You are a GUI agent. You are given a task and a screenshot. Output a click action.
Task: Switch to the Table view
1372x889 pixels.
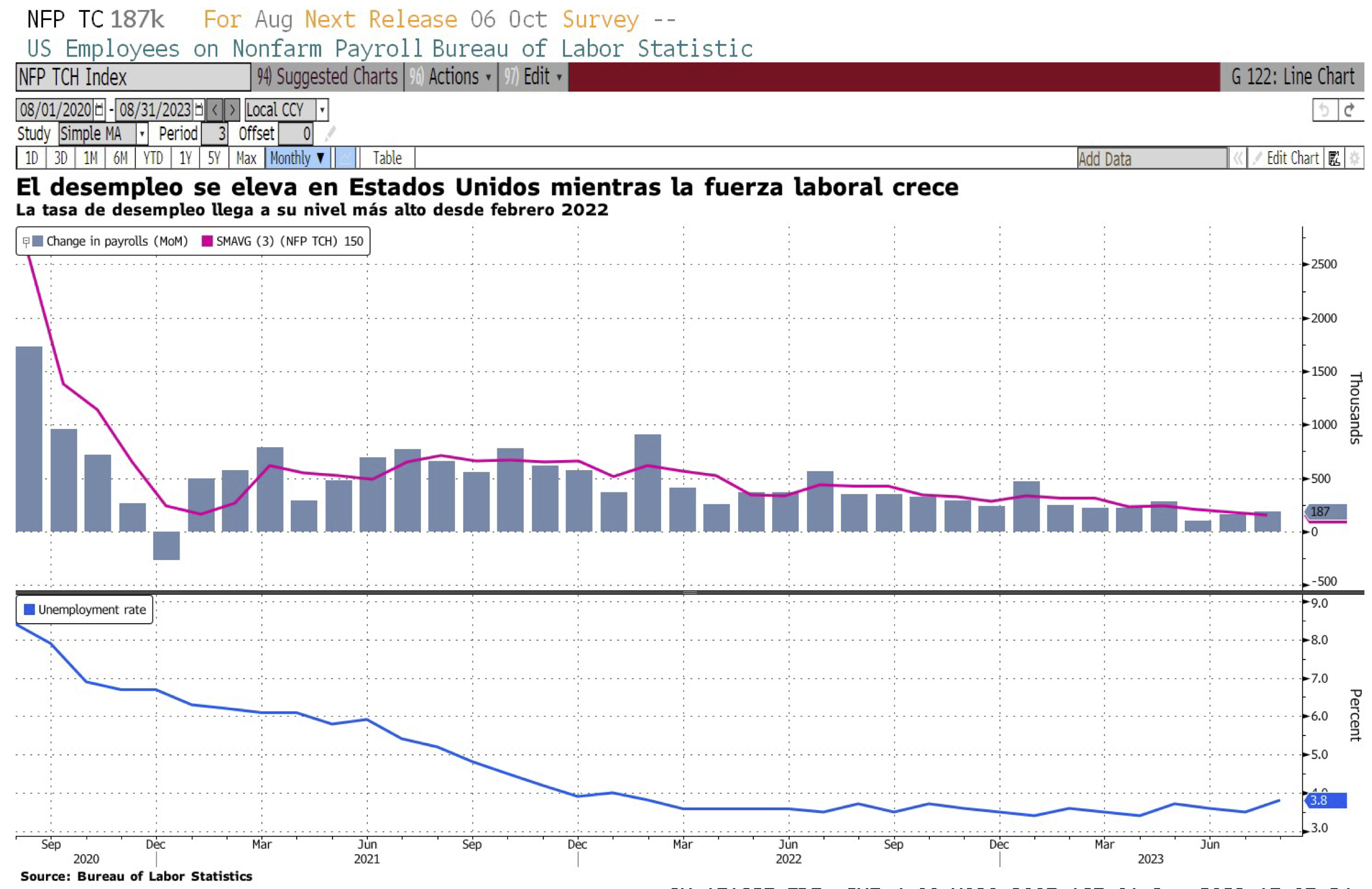click(387, 158)
